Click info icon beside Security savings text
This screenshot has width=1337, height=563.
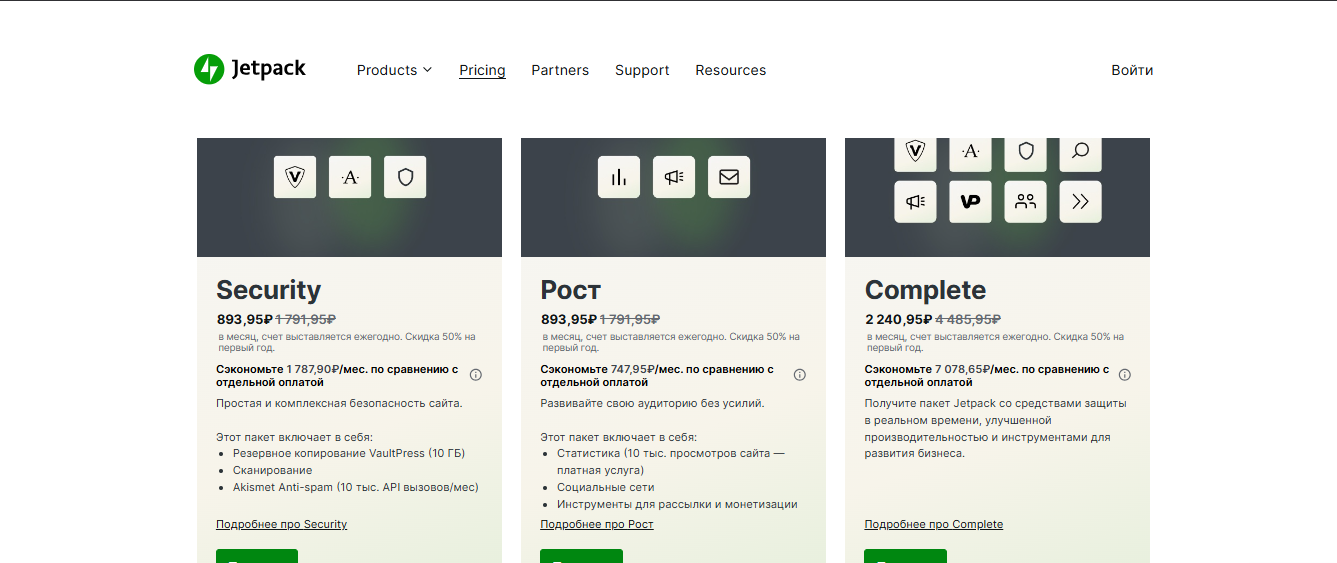(x=476, y=375)
